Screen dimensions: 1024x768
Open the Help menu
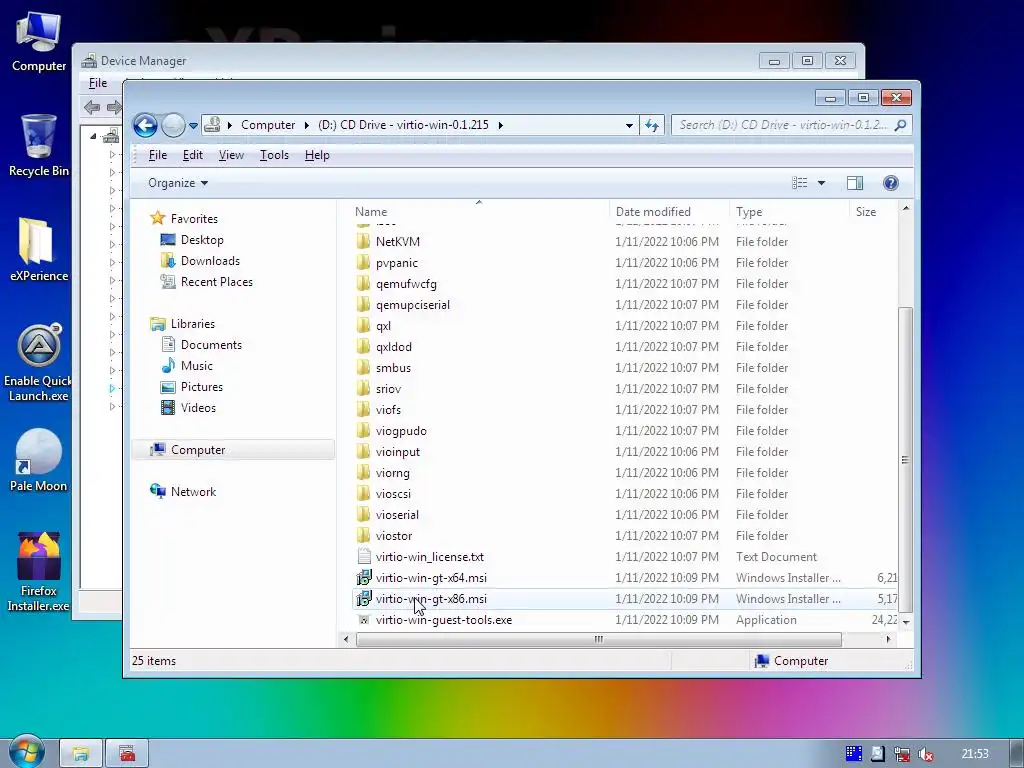click(x=317, y=155)
